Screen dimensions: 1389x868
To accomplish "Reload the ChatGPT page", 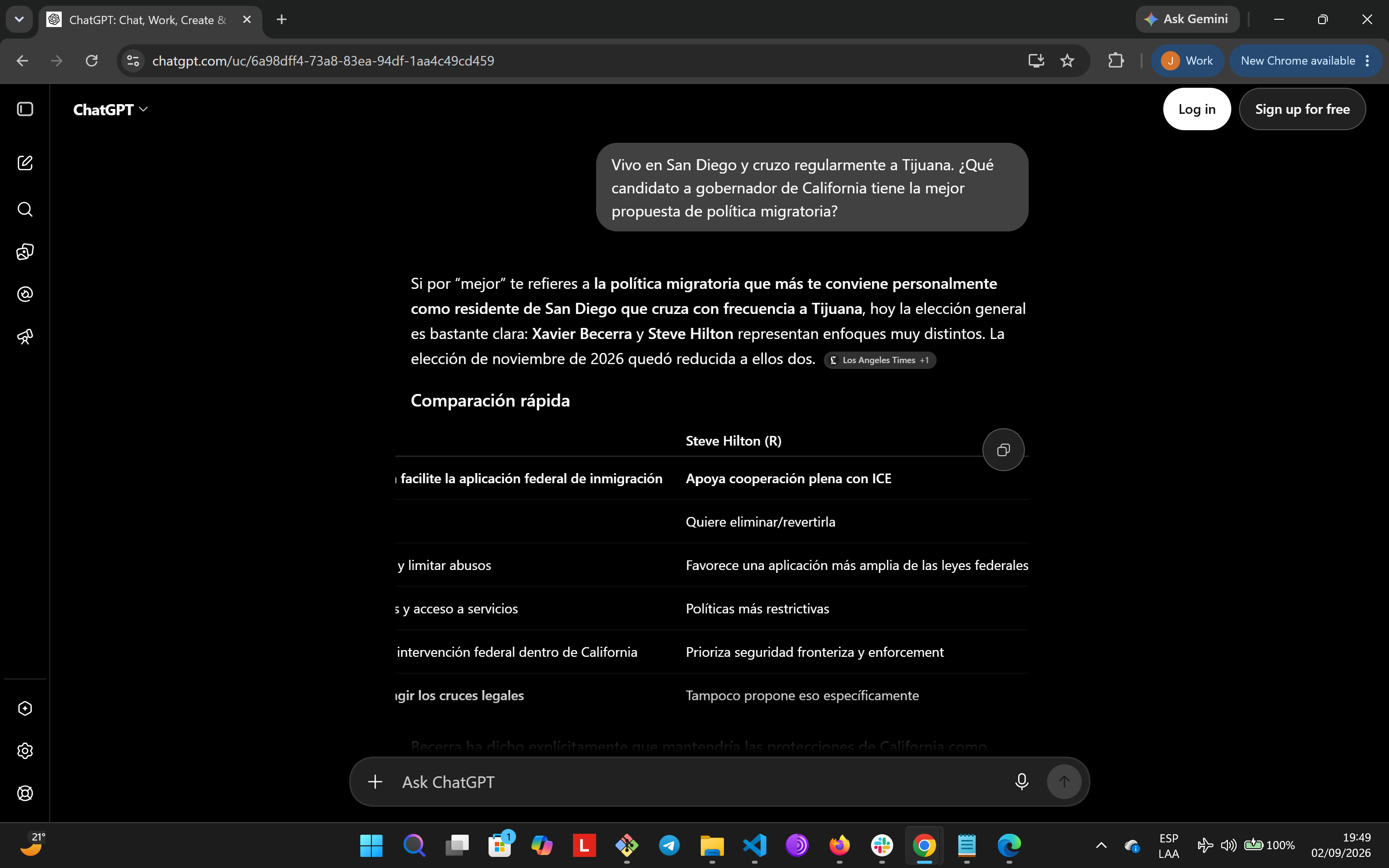I will click(x=92, y=61).
